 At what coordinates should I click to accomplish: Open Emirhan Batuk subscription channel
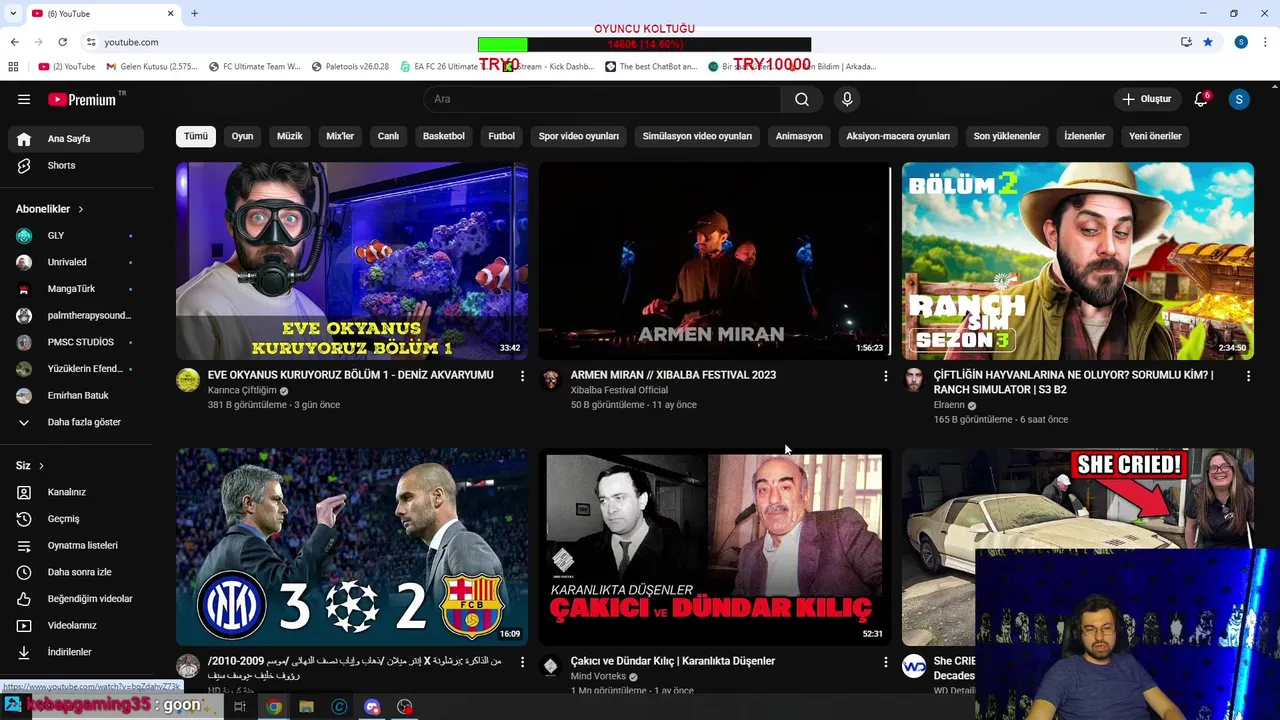76,396
